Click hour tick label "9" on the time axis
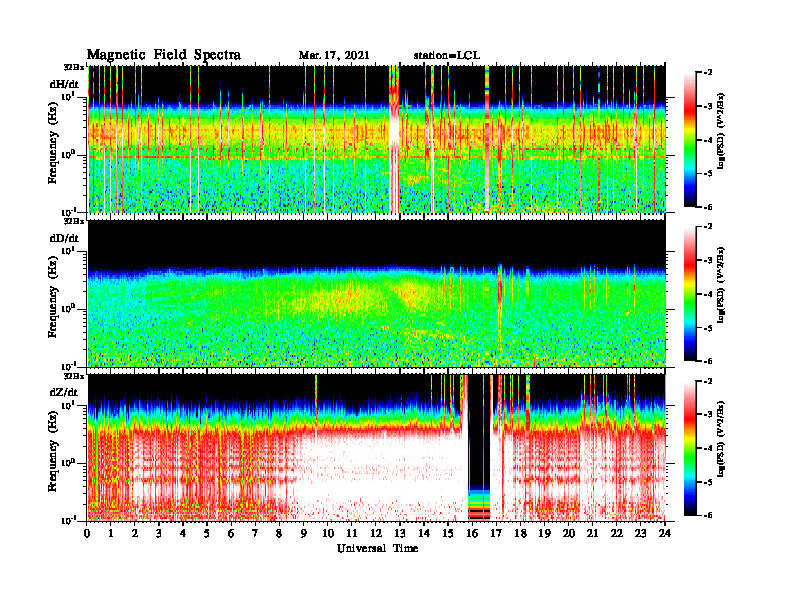 coord(304,534)
